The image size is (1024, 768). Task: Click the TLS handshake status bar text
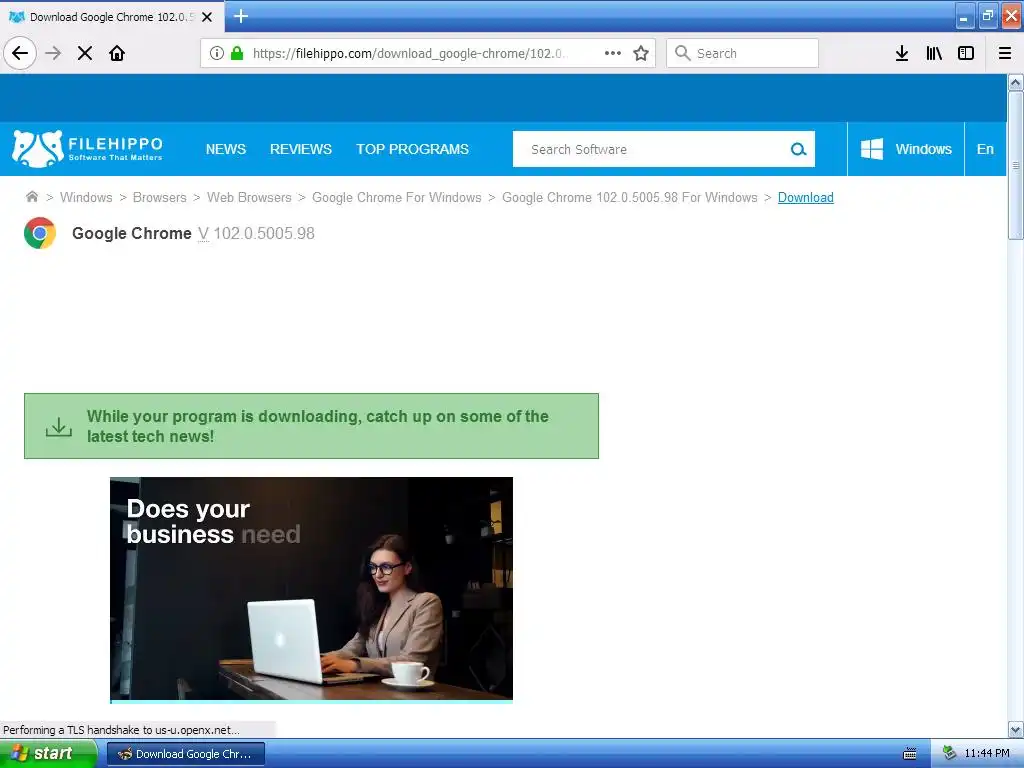(x=121, y=729)
